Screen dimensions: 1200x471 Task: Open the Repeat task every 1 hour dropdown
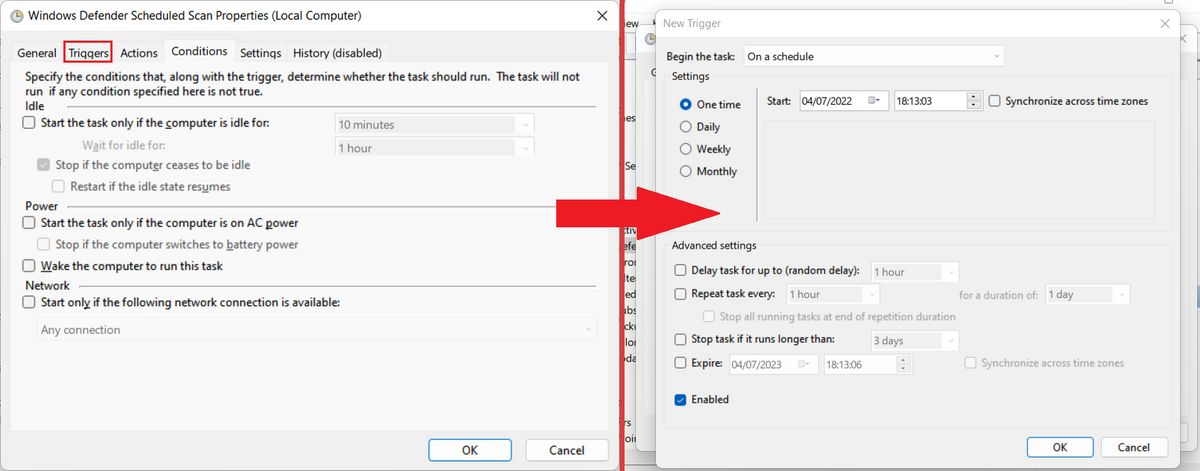[833, 294]
